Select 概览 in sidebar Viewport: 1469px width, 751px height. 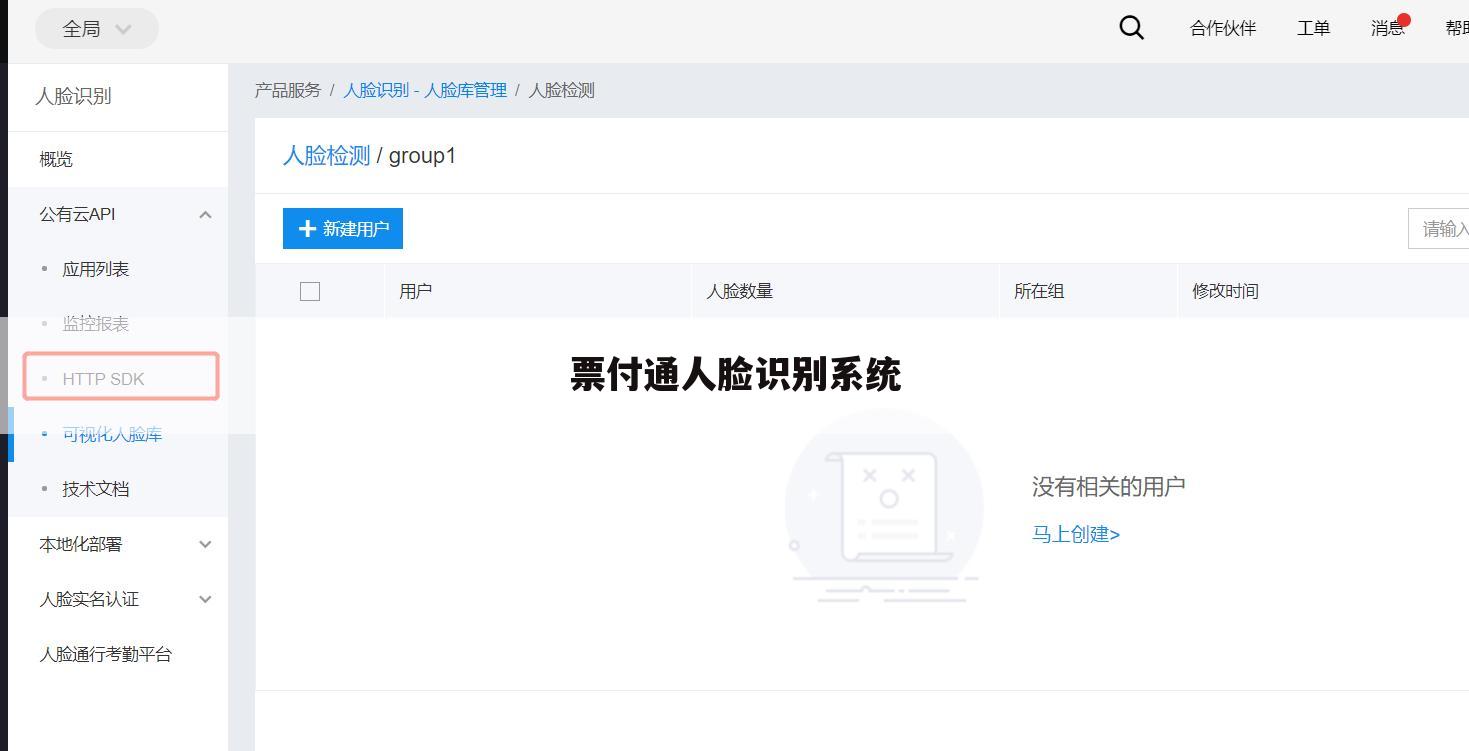[x=56, y=159]
